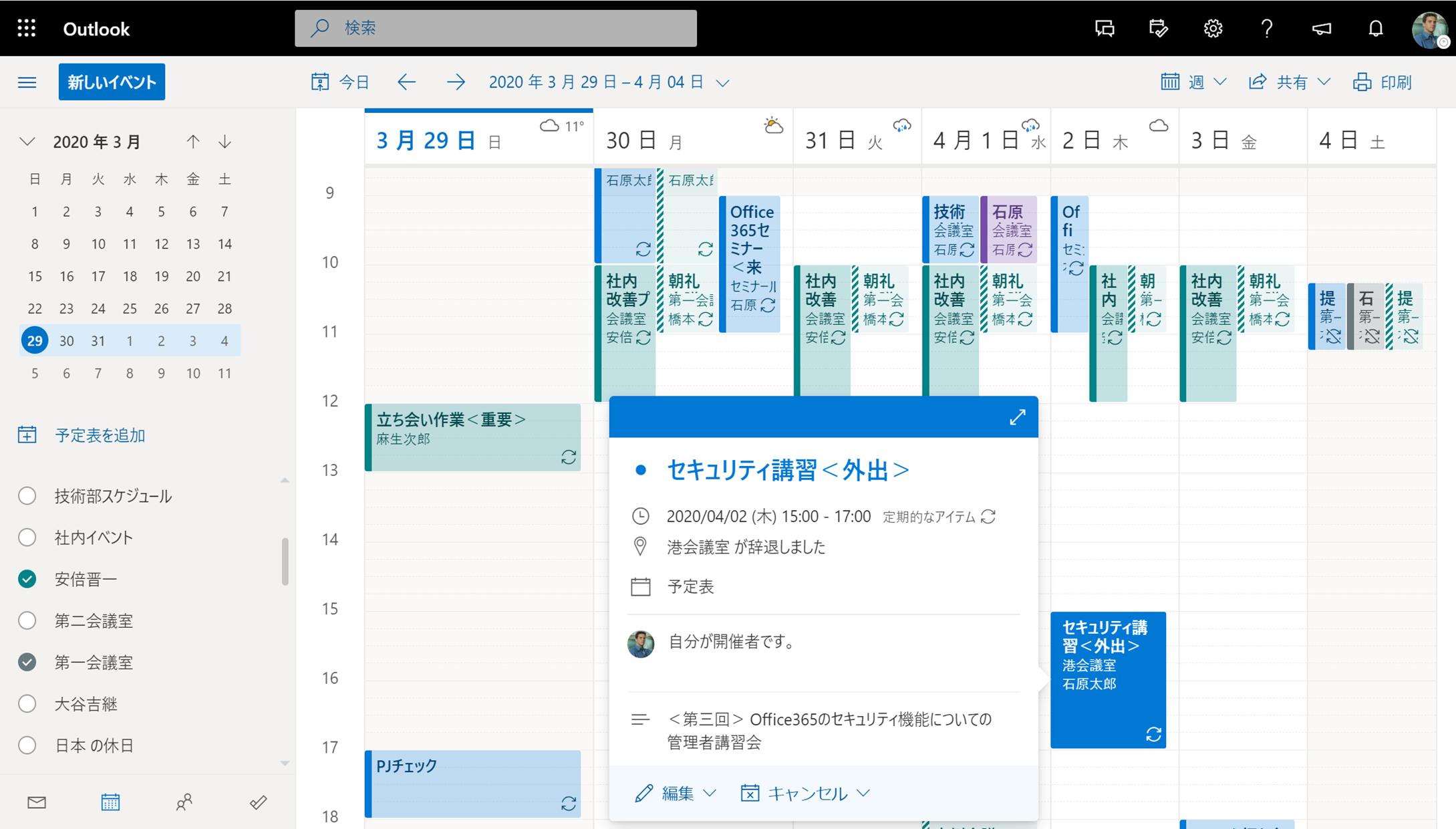This screenshot has width=1456, height=829.
Task: Open the app launcher grid
Action: (x=27, y=28)
